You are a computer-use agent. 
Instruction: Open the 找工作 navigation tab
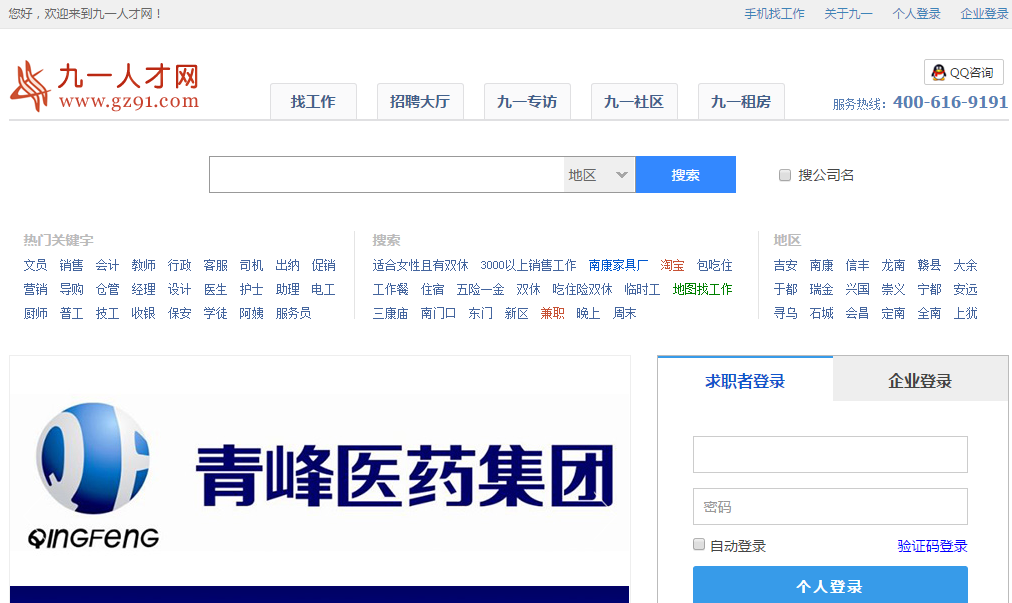coord(313,101)
